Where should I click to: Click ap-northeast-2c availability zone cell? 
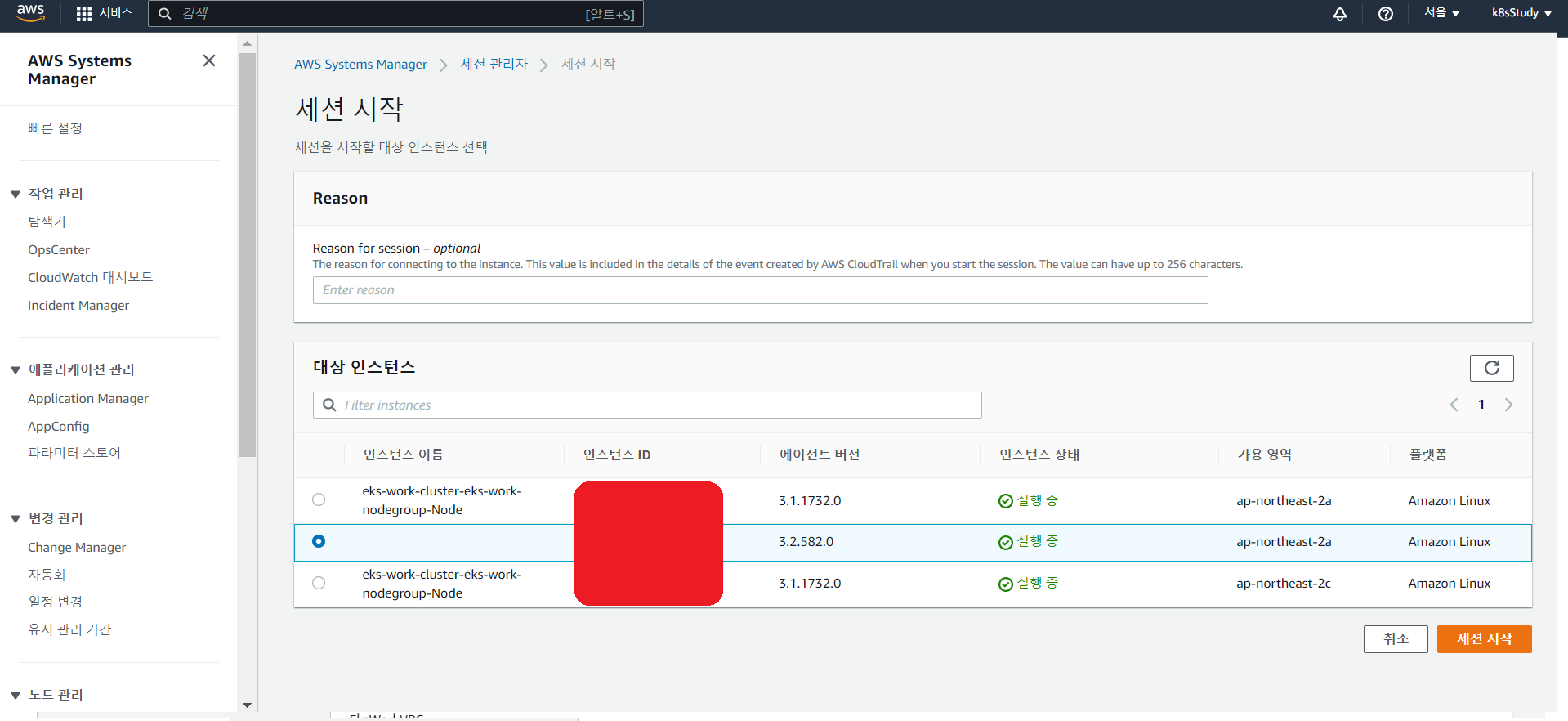[x=1284, y=584]
